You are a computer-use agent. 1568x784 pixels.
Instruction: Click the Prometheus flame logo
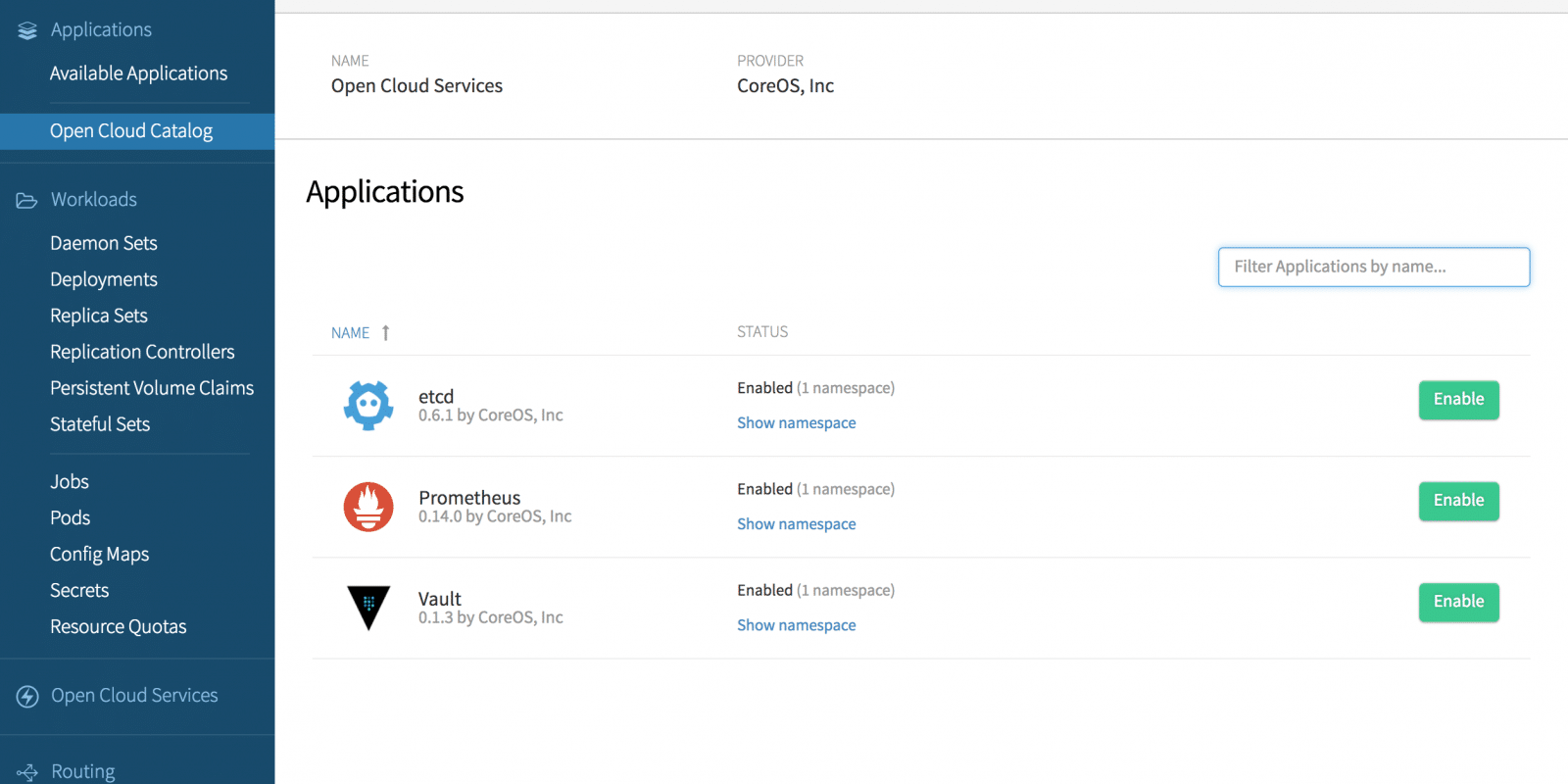pos(368,507)
